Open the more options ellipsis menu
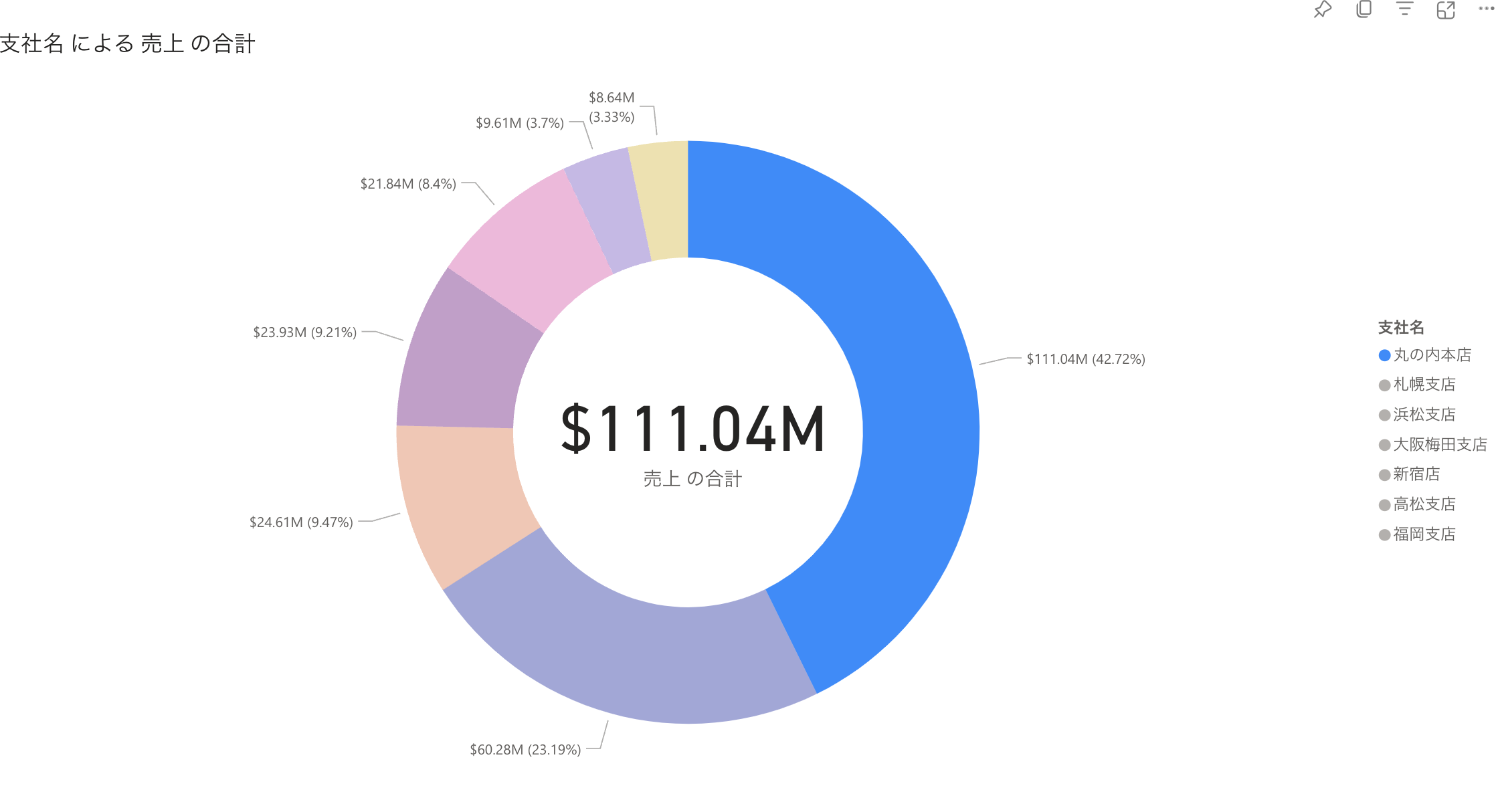 1486,9
